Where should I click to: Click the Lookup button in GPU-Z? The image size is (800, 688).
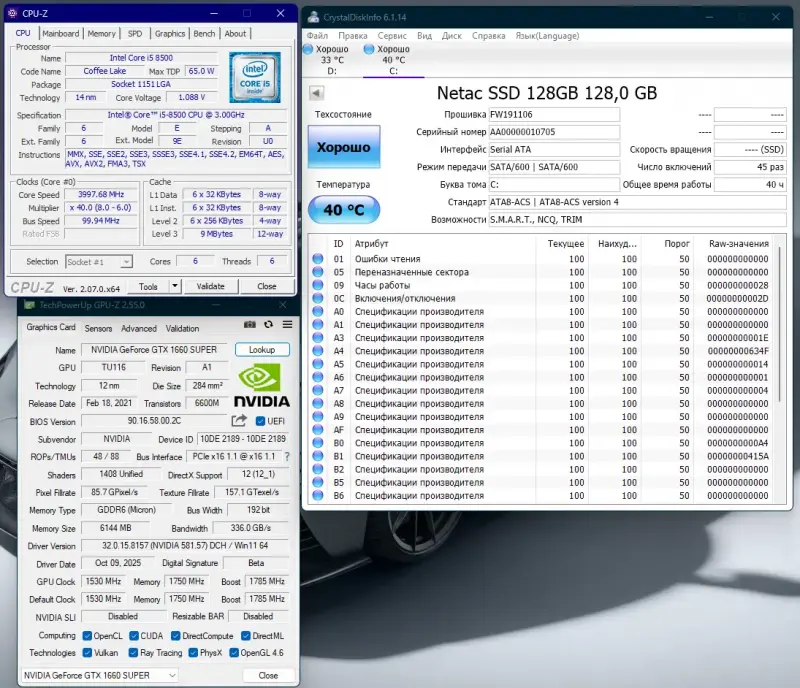tap(262, 349)
